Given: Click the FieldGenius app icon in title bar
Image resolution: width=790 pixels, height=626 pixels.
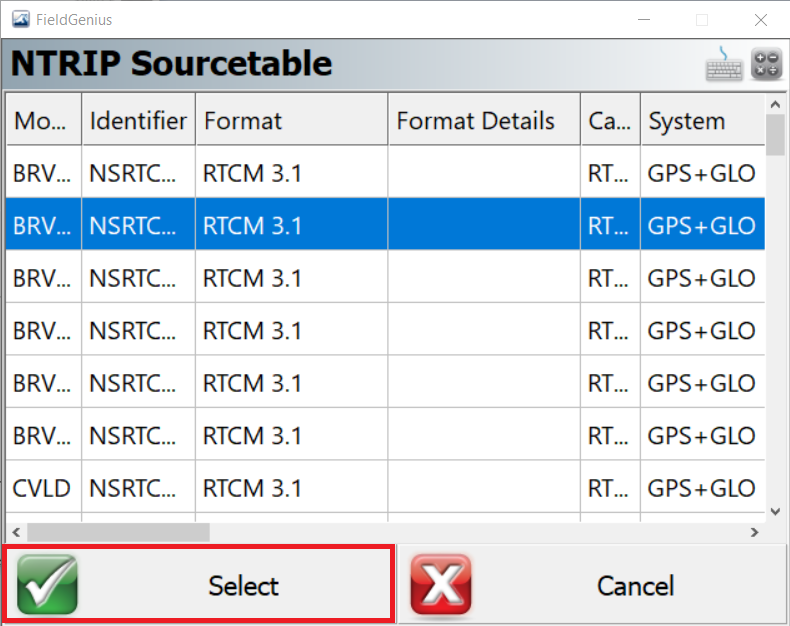Looking at the screenshot, I should click(21, 20).
